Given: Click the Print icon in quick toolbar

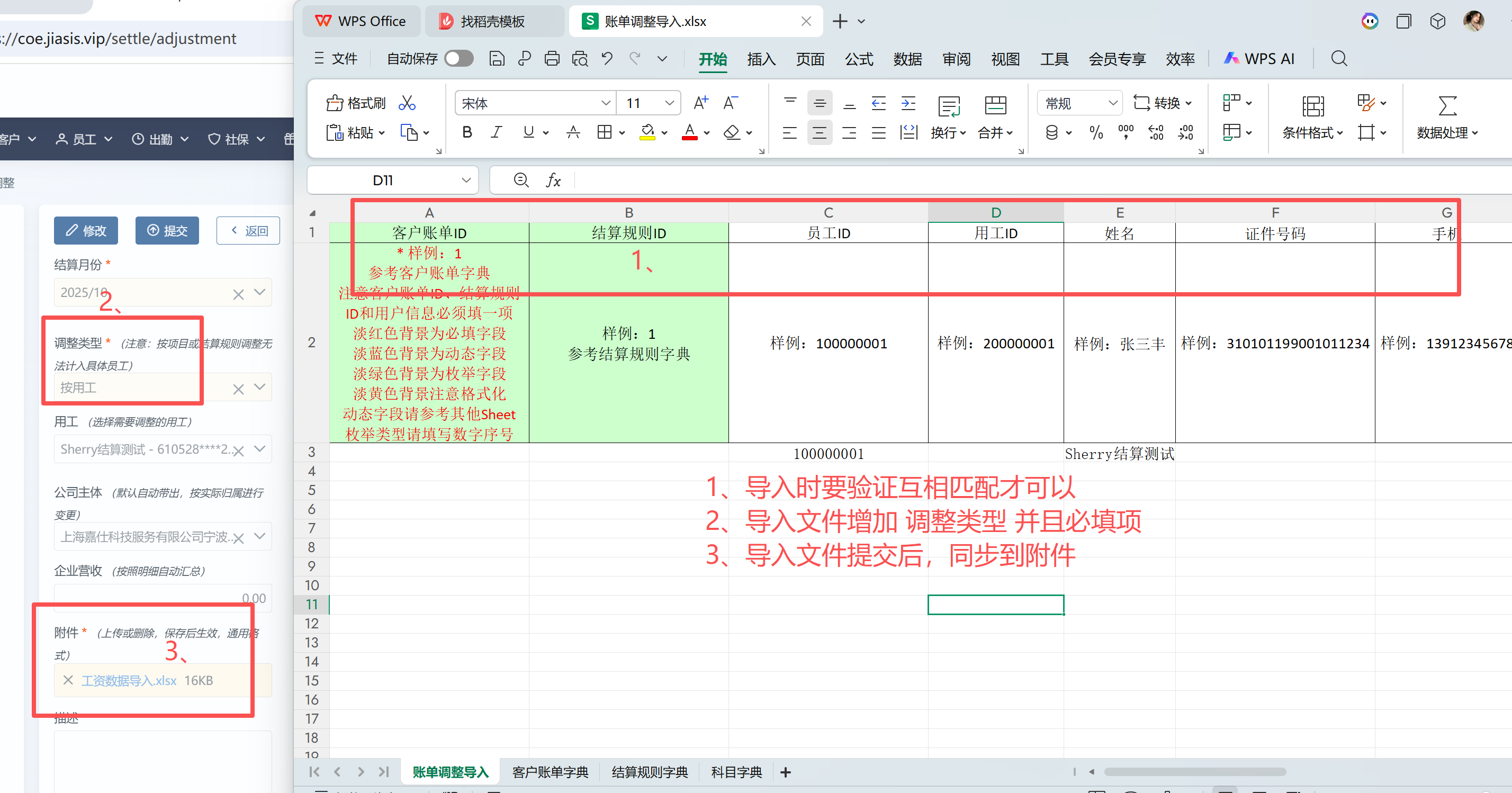Looking at the screenshot, I should point(552,58).
